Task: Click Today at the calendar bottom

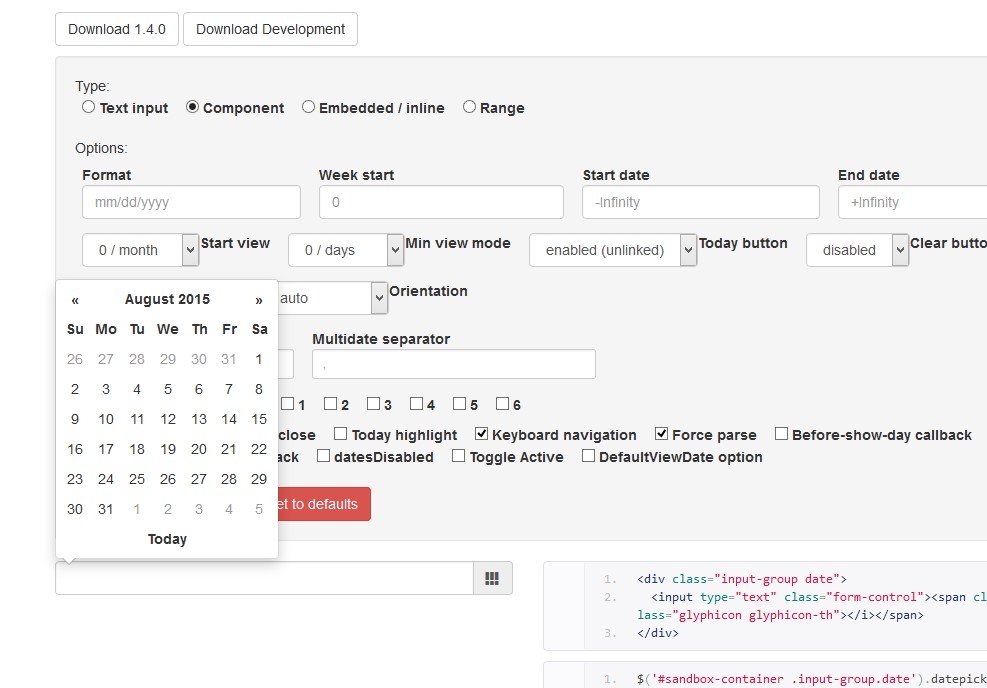Action: pos(167,539)
